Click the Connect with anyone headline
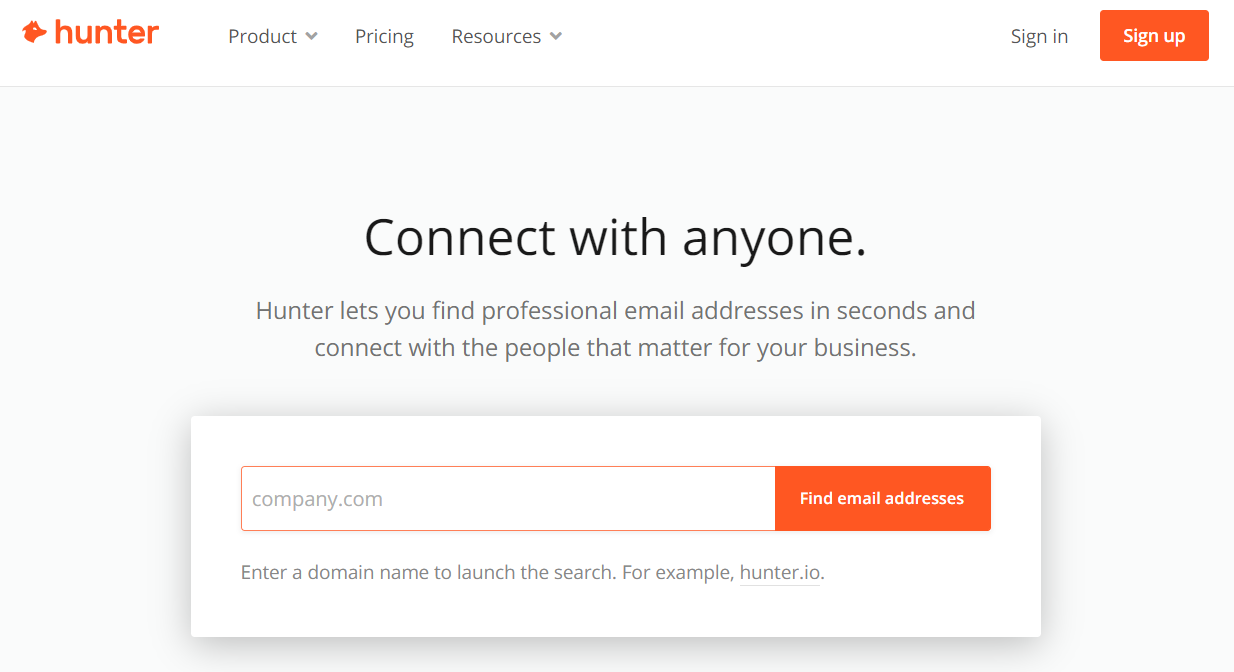The image size is (1234, 672). point(616,238)
